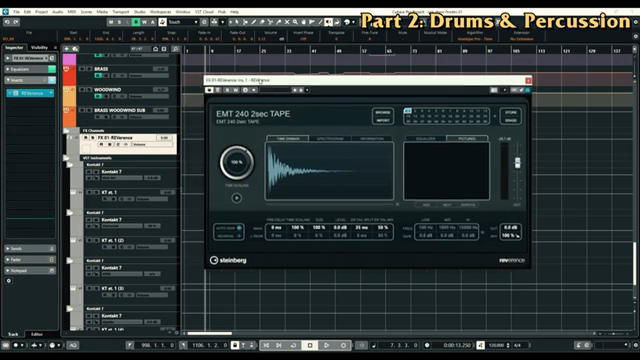The height and width of the screenshot is (360, 640).
Task: Toggle global Mute M button in toolbar
Action: pyautogui.click(x=111, y=22)
